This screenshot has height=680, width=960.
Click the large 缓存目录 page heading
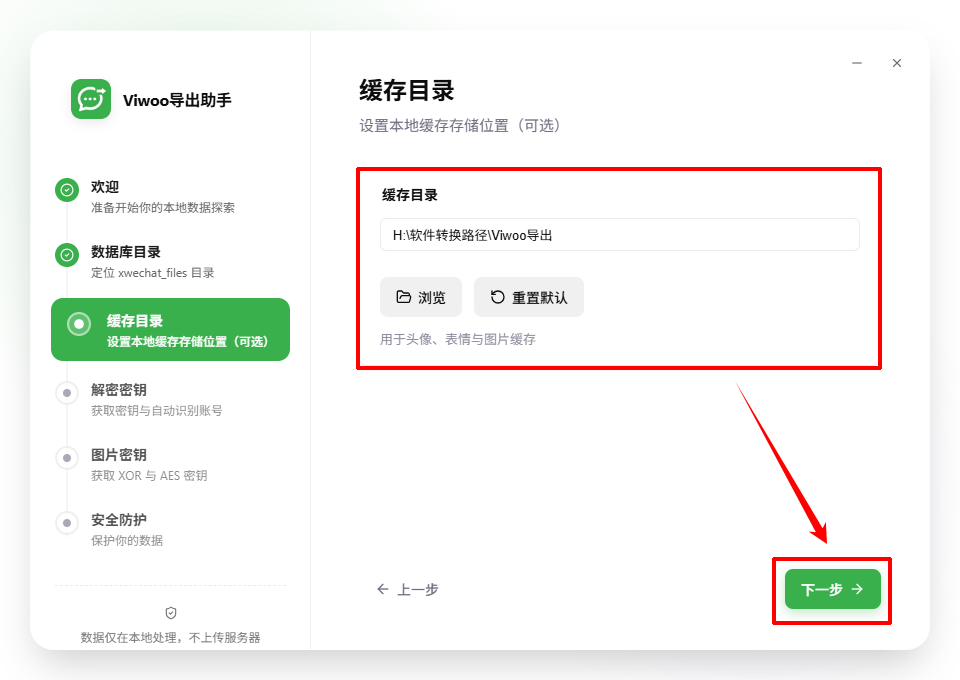pyautogui.click(x=407, y=91)
